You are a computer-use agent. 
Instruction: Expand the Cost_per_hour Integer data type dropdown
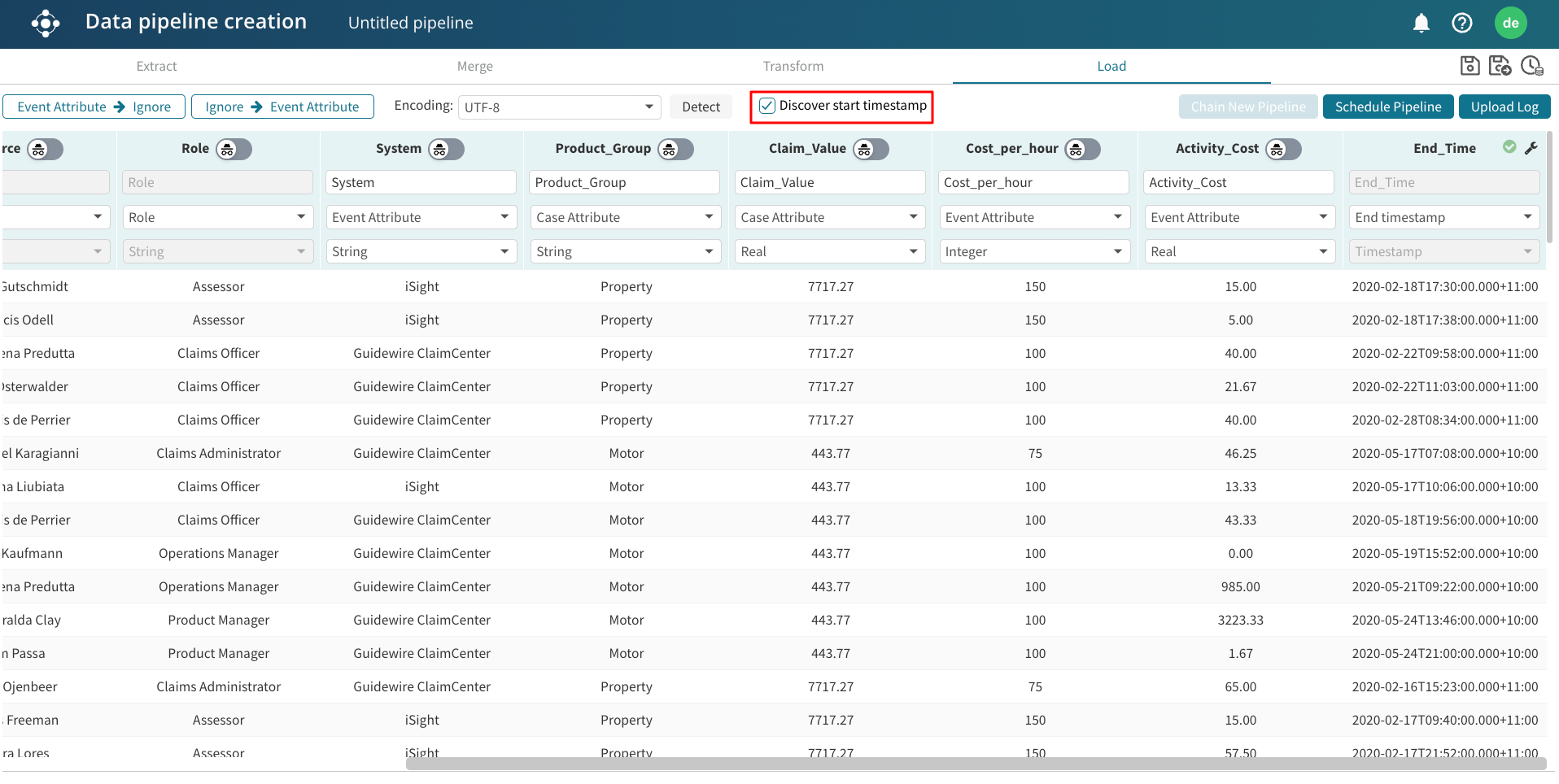pos(1033,252)
